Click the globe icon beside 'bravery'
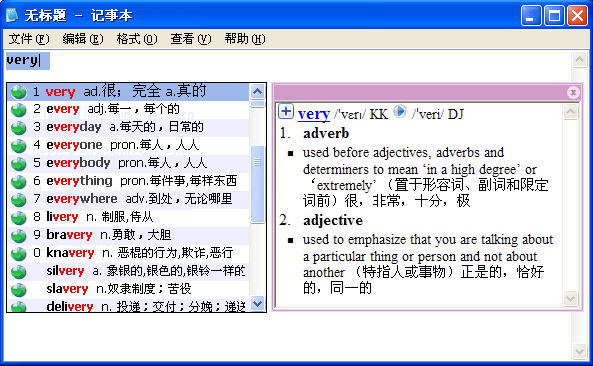This screenshot has width=593, height=366. (18, 236)
